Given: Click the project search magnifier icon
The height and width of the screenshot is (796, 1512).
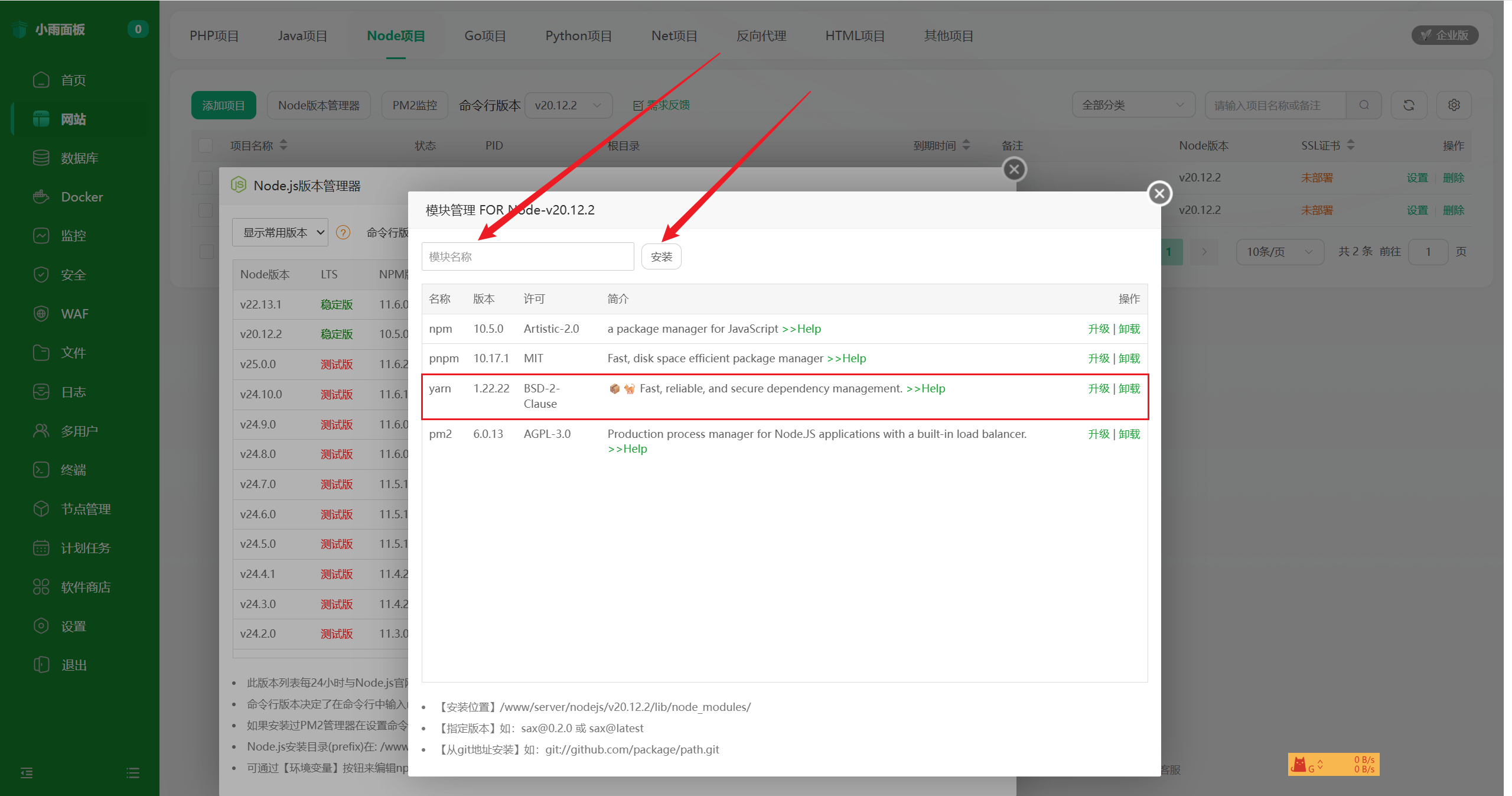Looking at the screenshot, I should click(x=1364, y=105).
